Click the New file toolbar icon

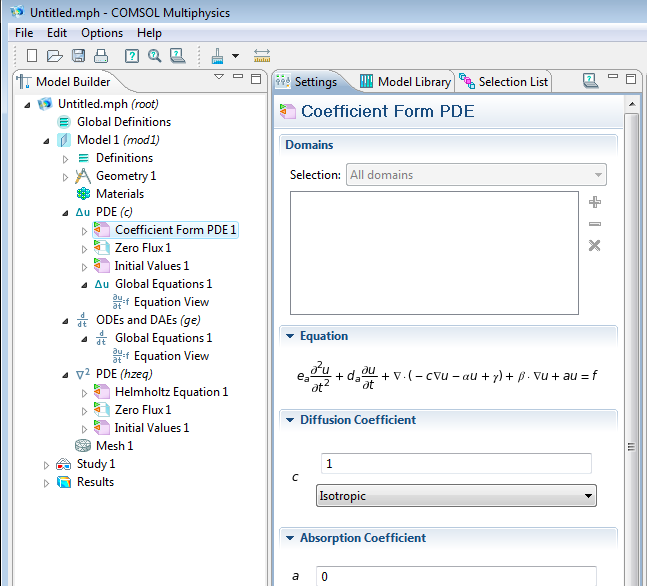[32, 56]
